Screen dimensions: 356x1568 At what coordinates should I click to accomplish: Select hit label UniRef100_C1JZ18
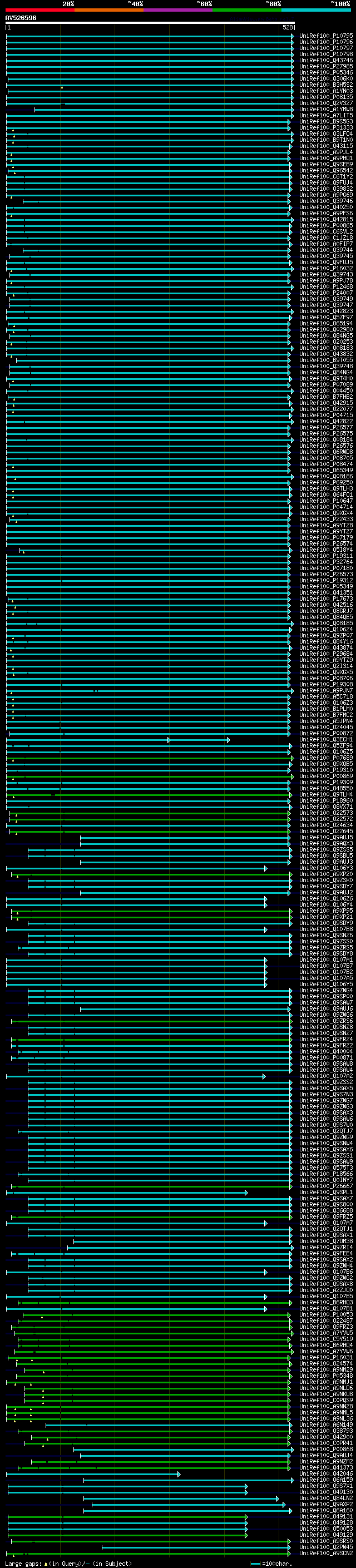[x=326, y=238]
